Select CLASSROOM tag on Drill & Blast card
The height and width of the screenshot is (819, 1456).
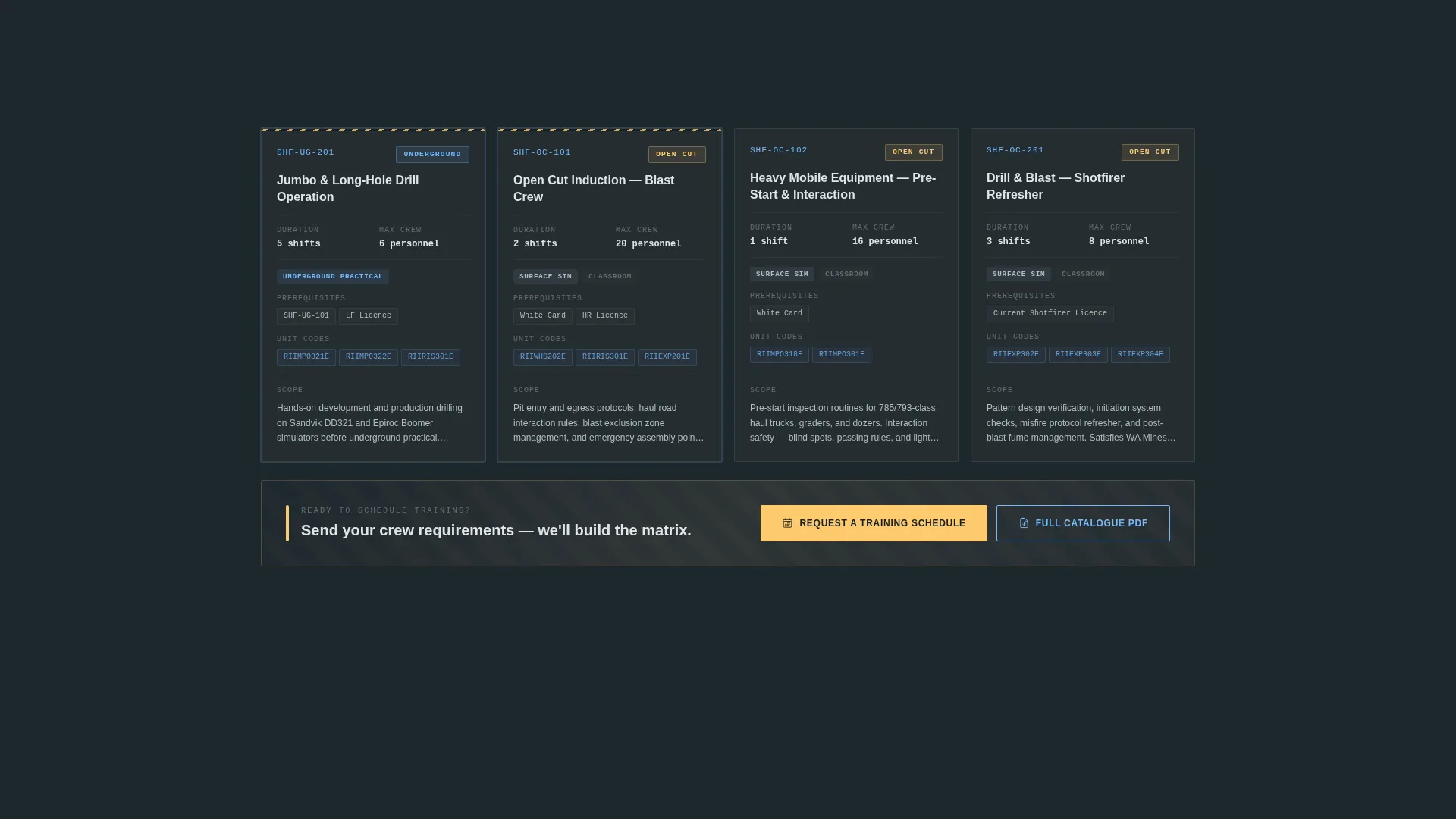click(x=1083, y=275)
